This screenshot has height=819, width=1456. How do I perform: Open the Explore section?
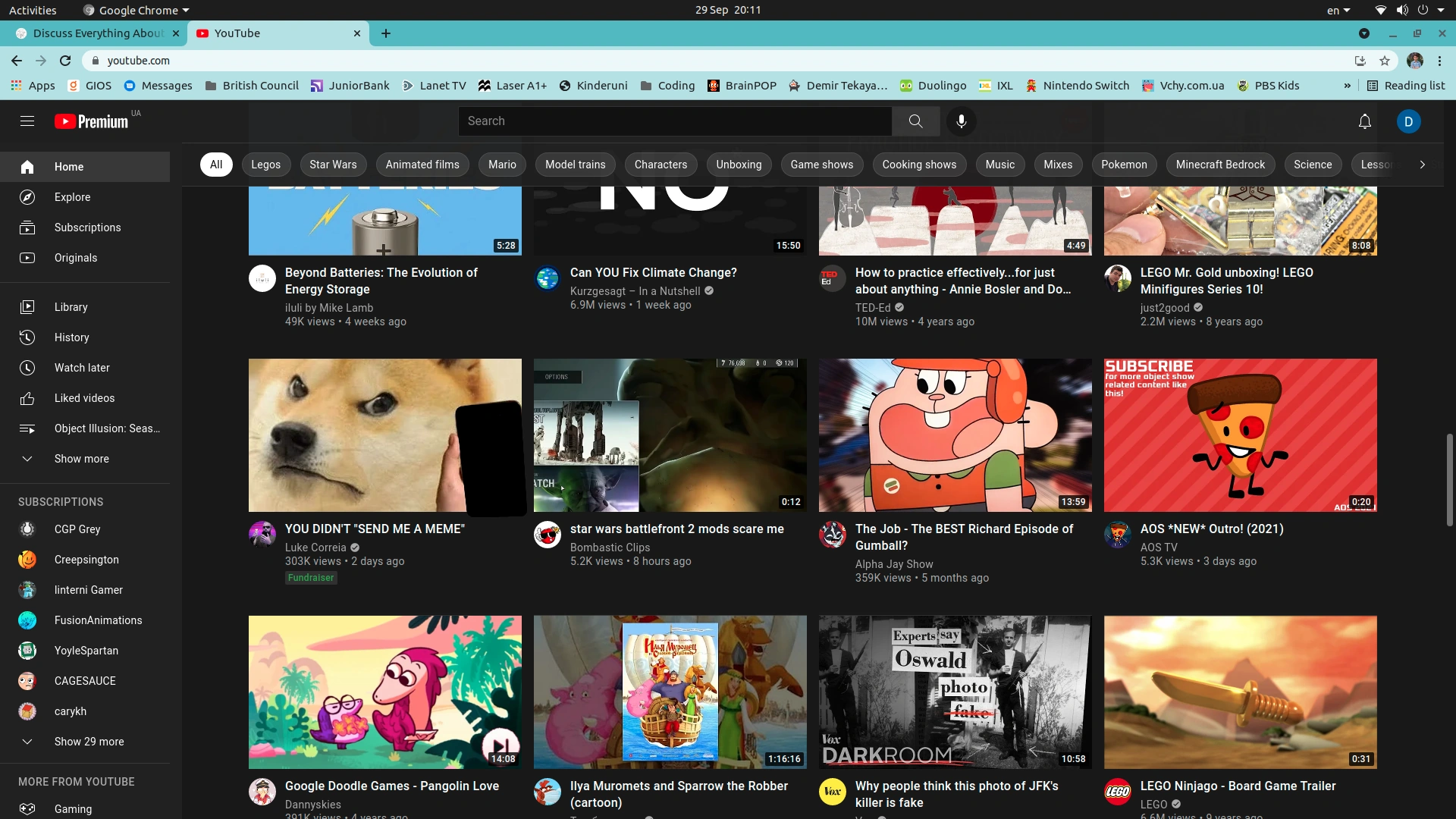[x=72, y=197]
